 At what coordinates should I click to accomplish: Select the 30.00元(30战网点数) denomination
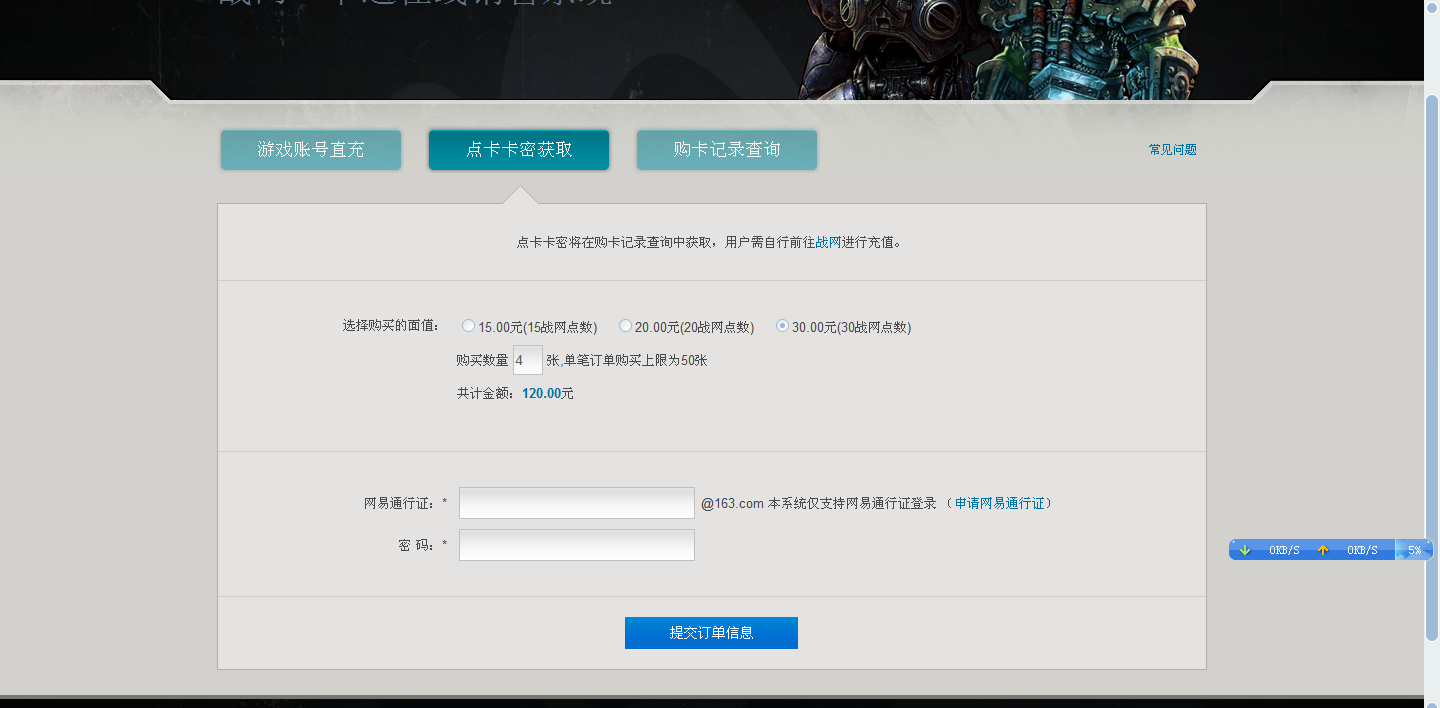[x=782, y=325]
